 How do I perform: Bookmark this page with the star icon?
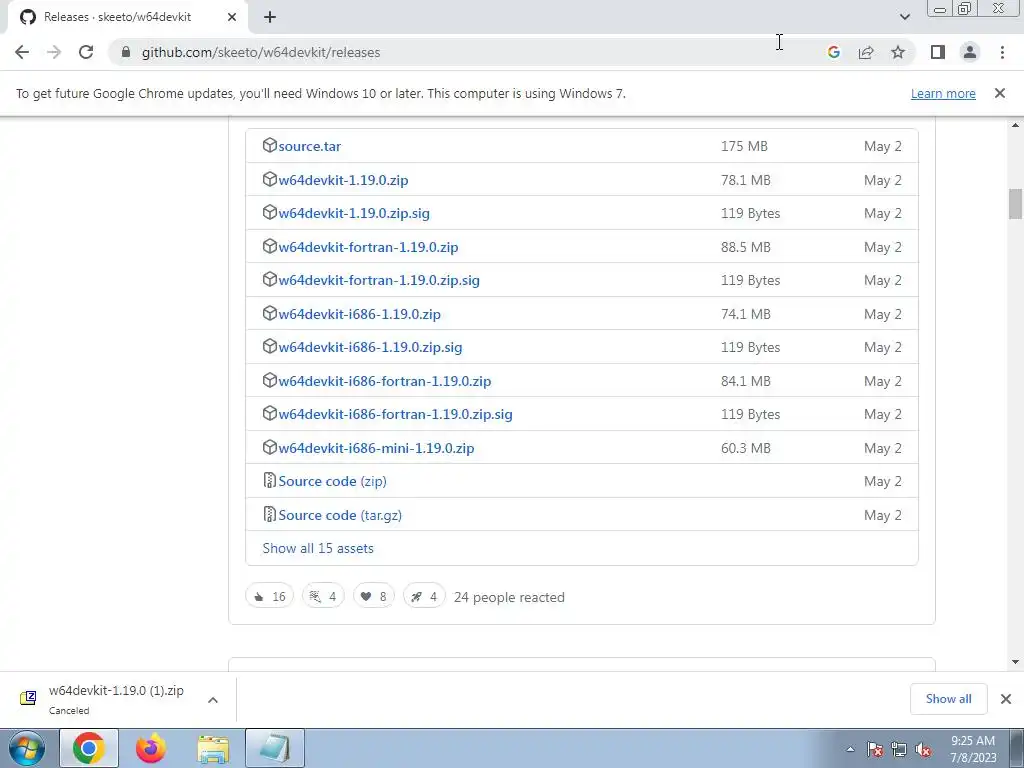click(x=898, y=52)
